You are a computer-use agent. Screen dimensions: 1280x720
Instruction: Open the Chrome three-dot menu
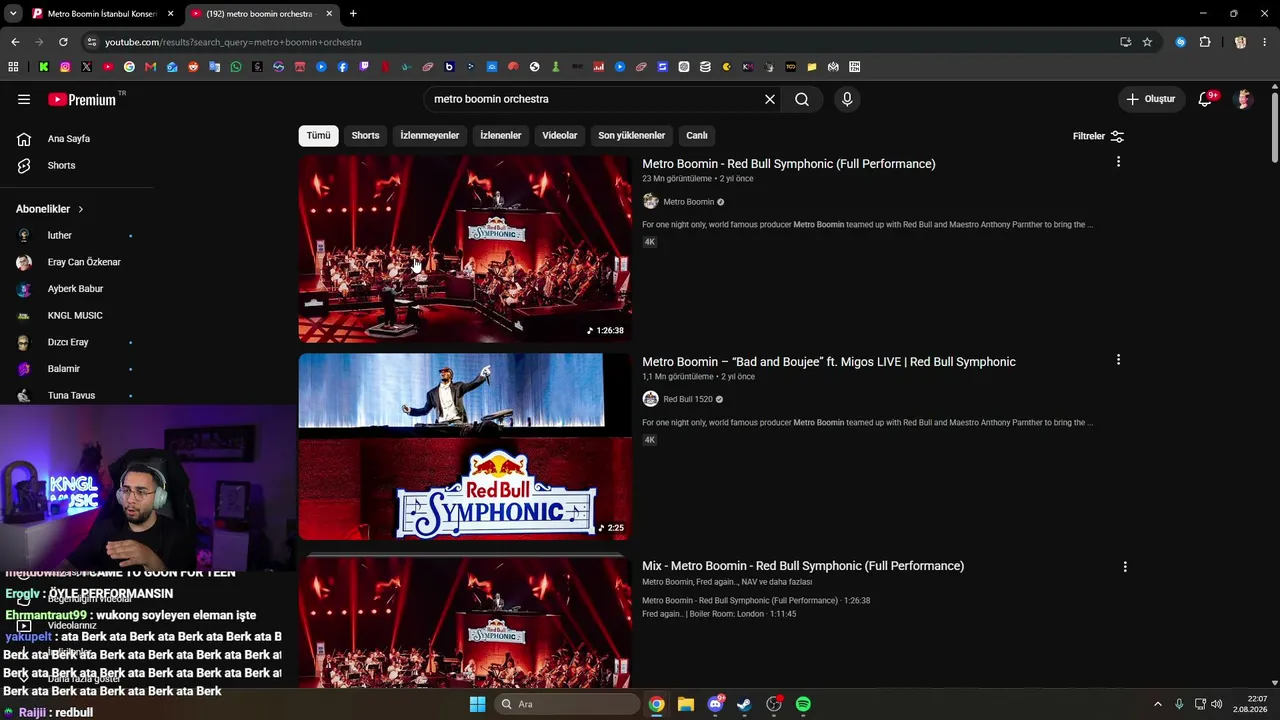click(x=1265, y=42)
